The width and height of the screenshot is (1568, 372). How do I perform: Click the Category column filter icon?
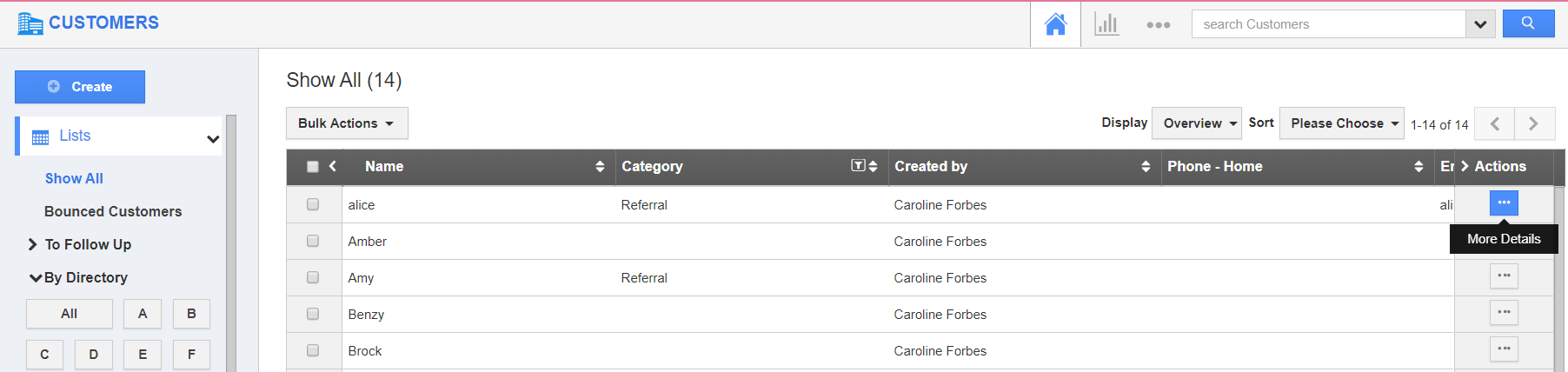click(x=858, y=166)
